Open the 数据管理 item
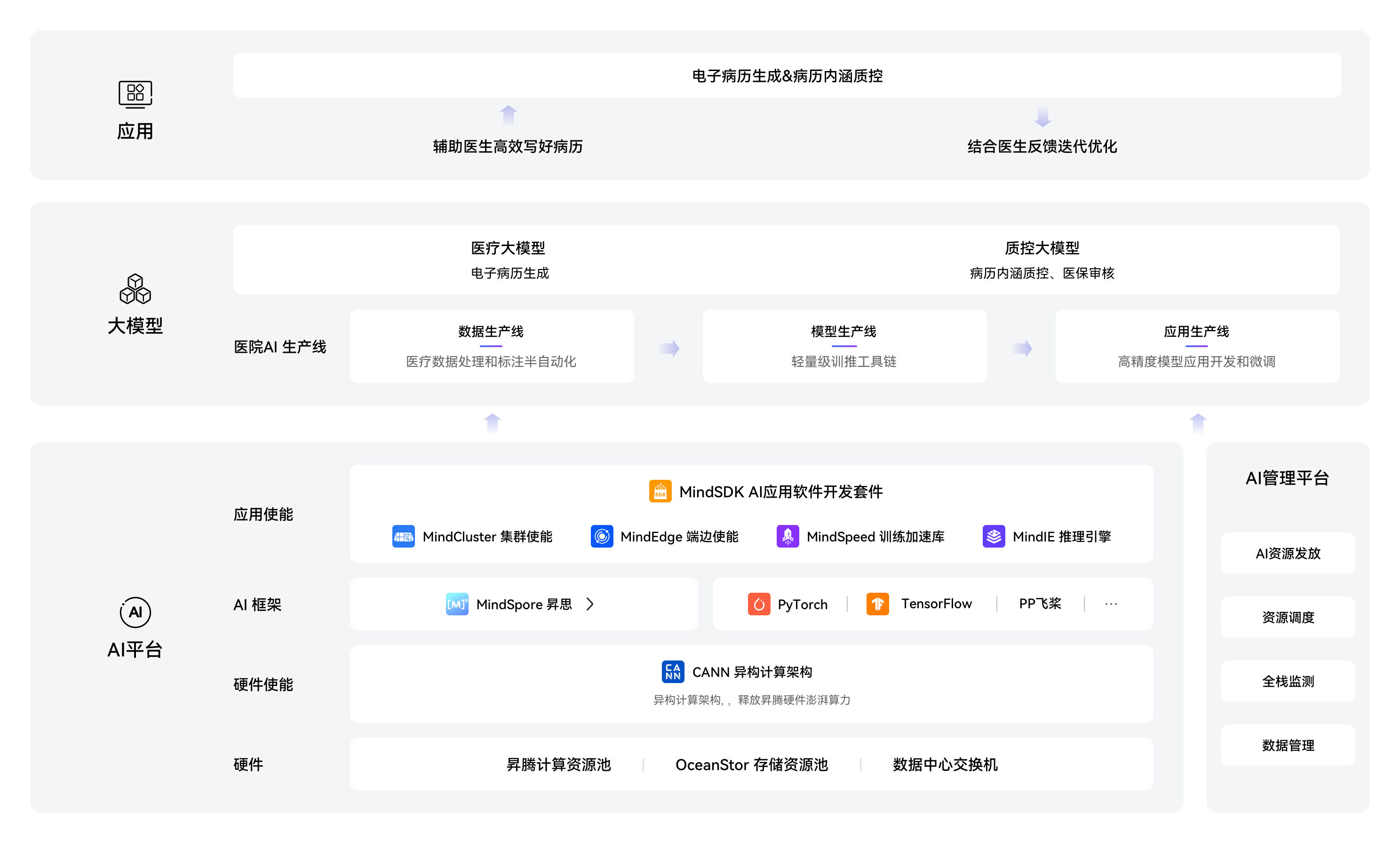This screenshot has height=843, width=1400. click(1287, 745)
